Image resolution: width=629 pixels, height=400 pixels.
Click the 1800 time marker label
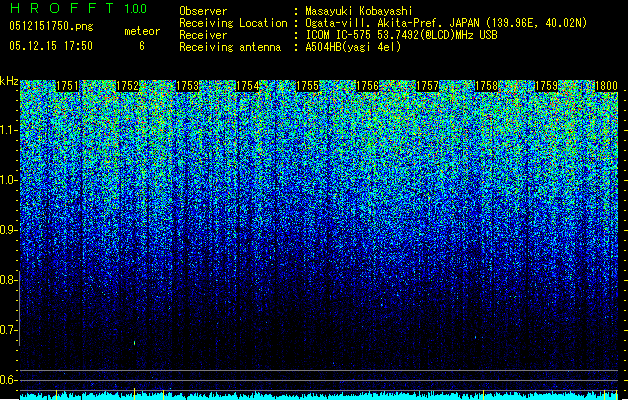(x=606, y=86)
